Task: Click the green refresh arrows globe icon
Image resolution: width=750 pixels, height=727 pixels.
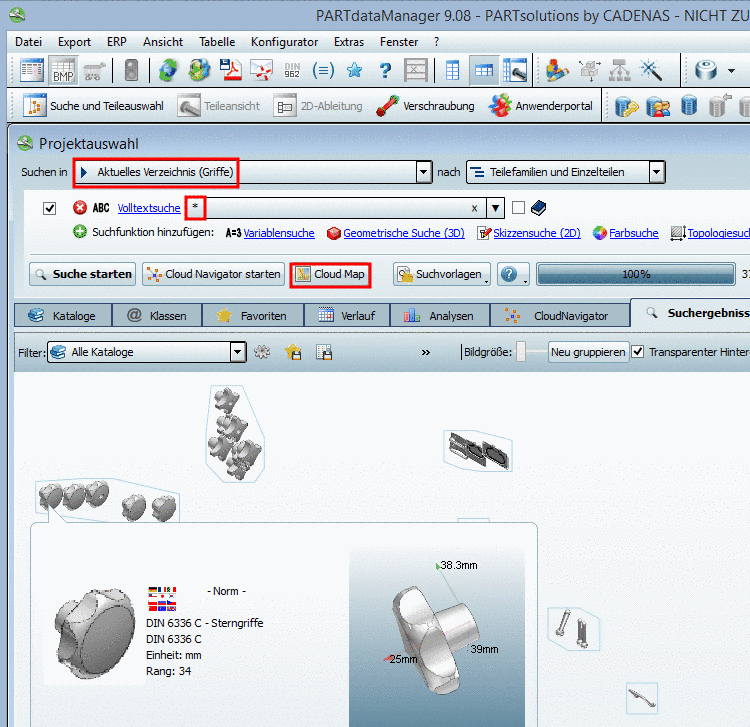Action: point(168,71)
